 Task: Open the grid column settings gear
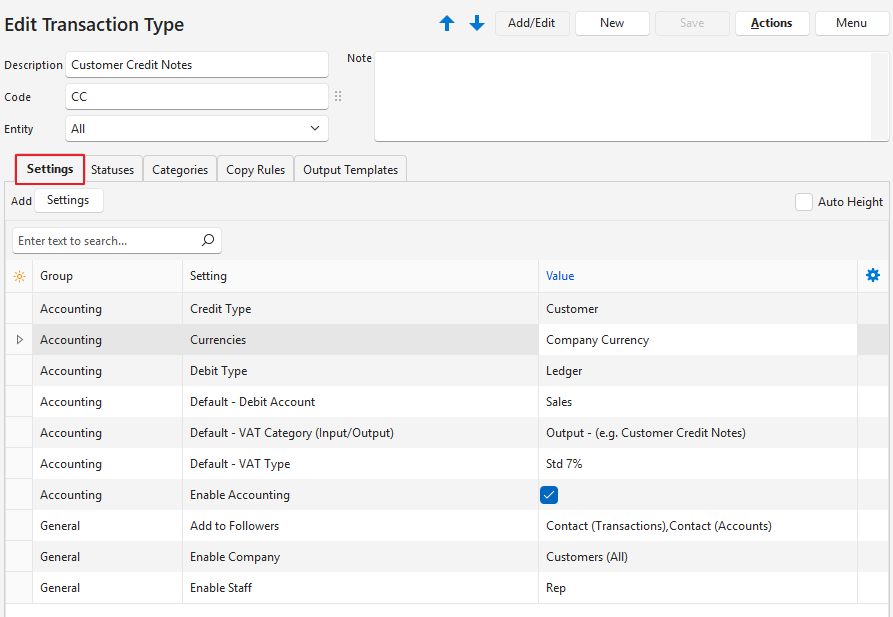[873, 276]
